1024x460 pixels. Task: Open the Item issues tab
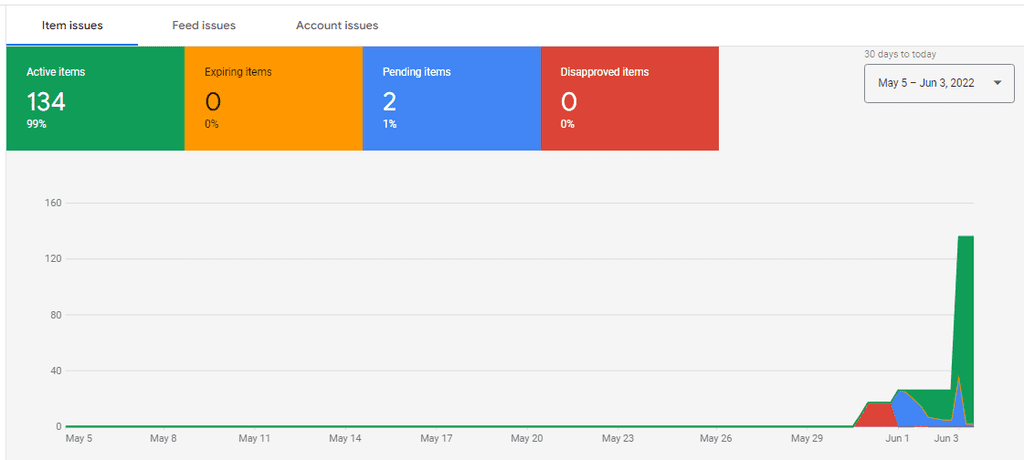(x=72, y=25)
